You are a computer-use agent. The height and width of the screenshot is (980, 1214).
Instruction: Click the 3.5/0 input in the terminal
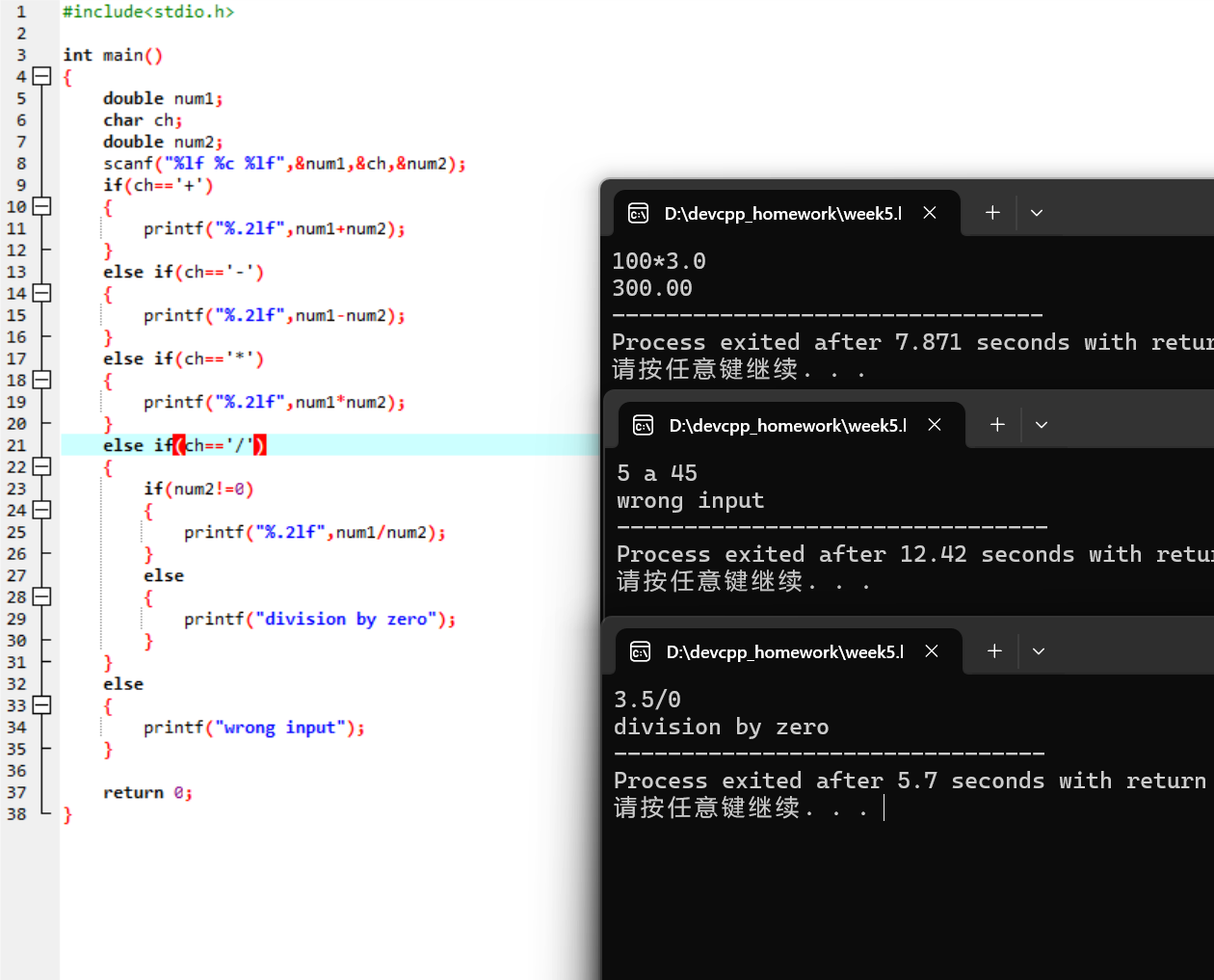647,700
